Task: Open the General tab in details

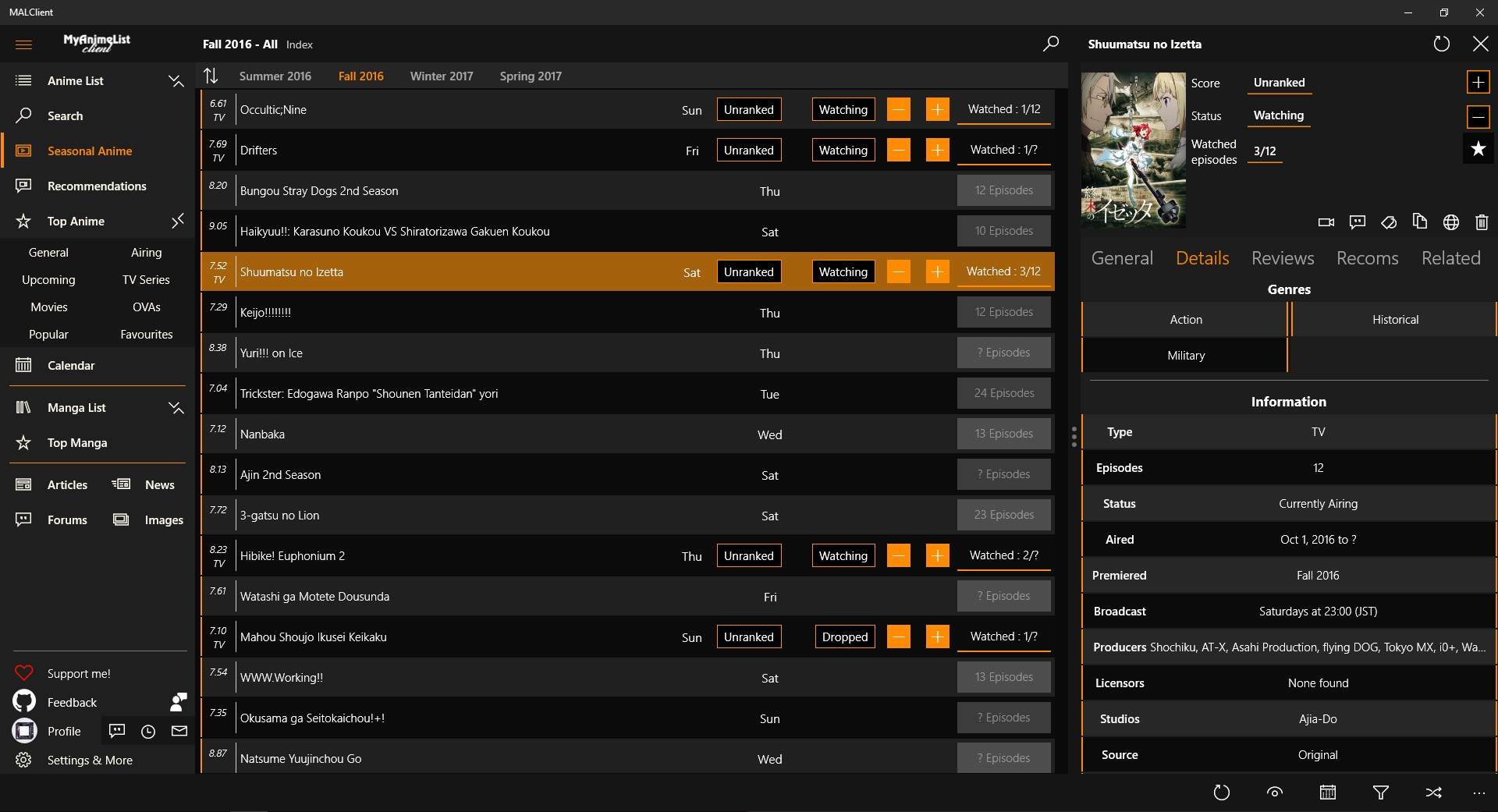Action: pyautogui.click(x=1122, y=258)
